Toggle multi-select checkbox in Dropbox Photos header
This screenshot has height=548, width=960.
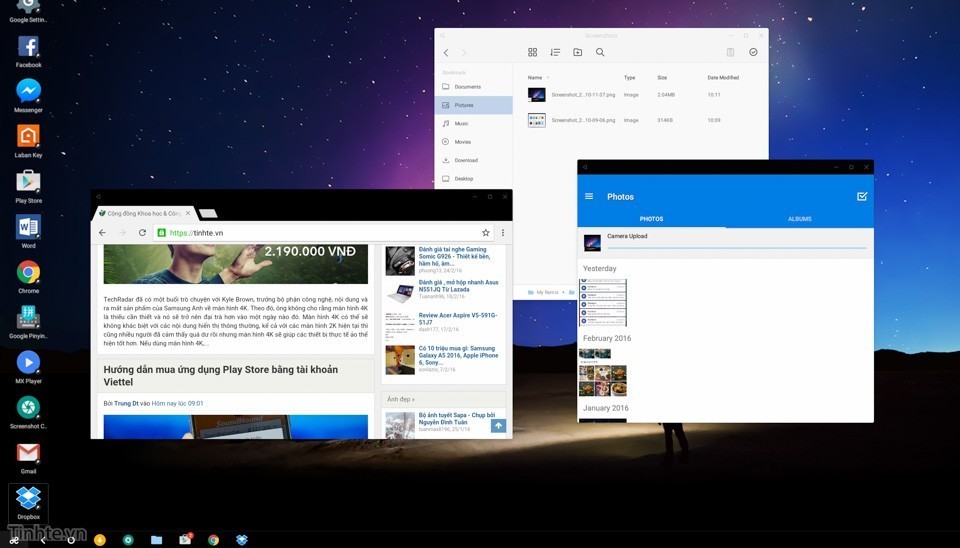coord(862,197)
